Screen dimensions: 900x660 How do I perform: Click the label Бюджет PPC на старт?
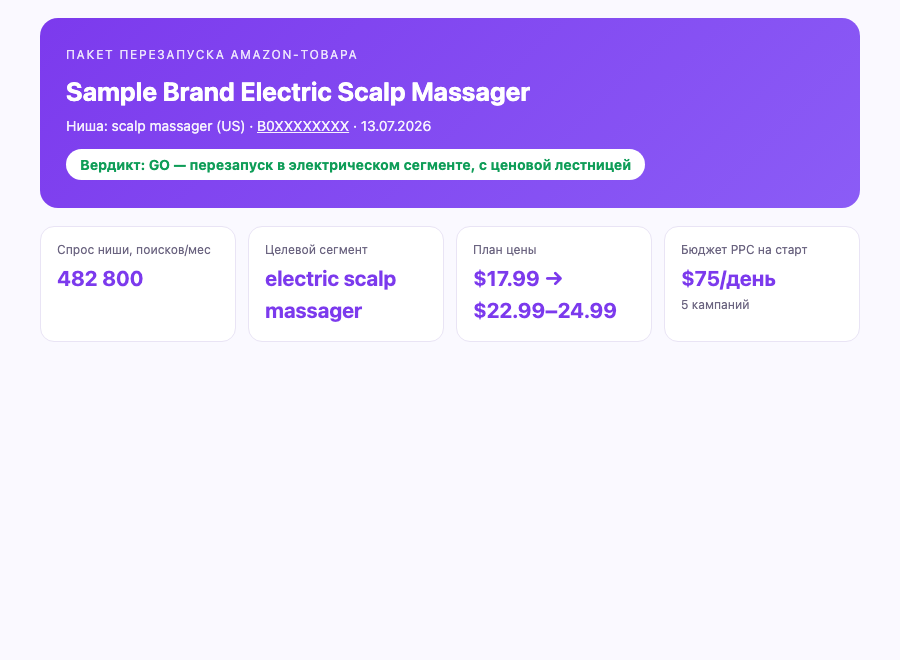point(744,250)
